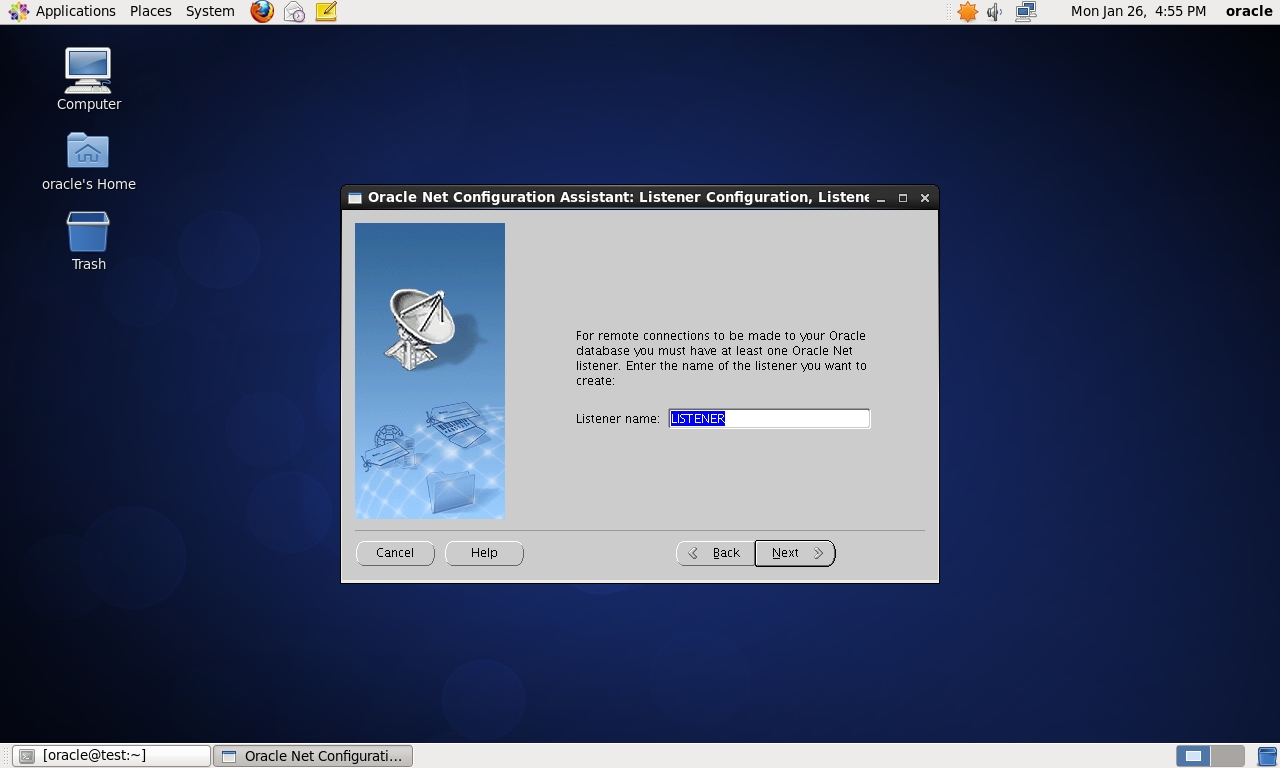This screenshot has width=1280, height=768.
Task: Minimize the Oracle Net Configuration window
Action: pos(881,198)
